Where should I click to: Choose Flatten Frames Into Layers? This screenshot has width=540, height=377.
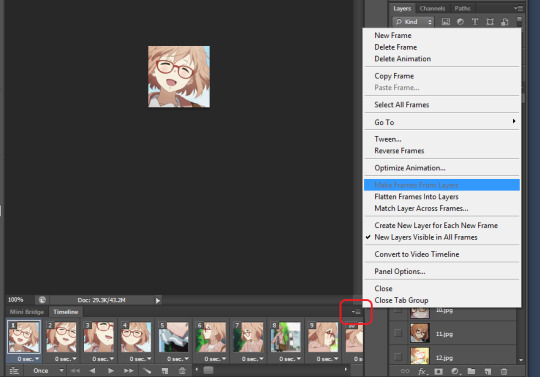pos(442,197)
